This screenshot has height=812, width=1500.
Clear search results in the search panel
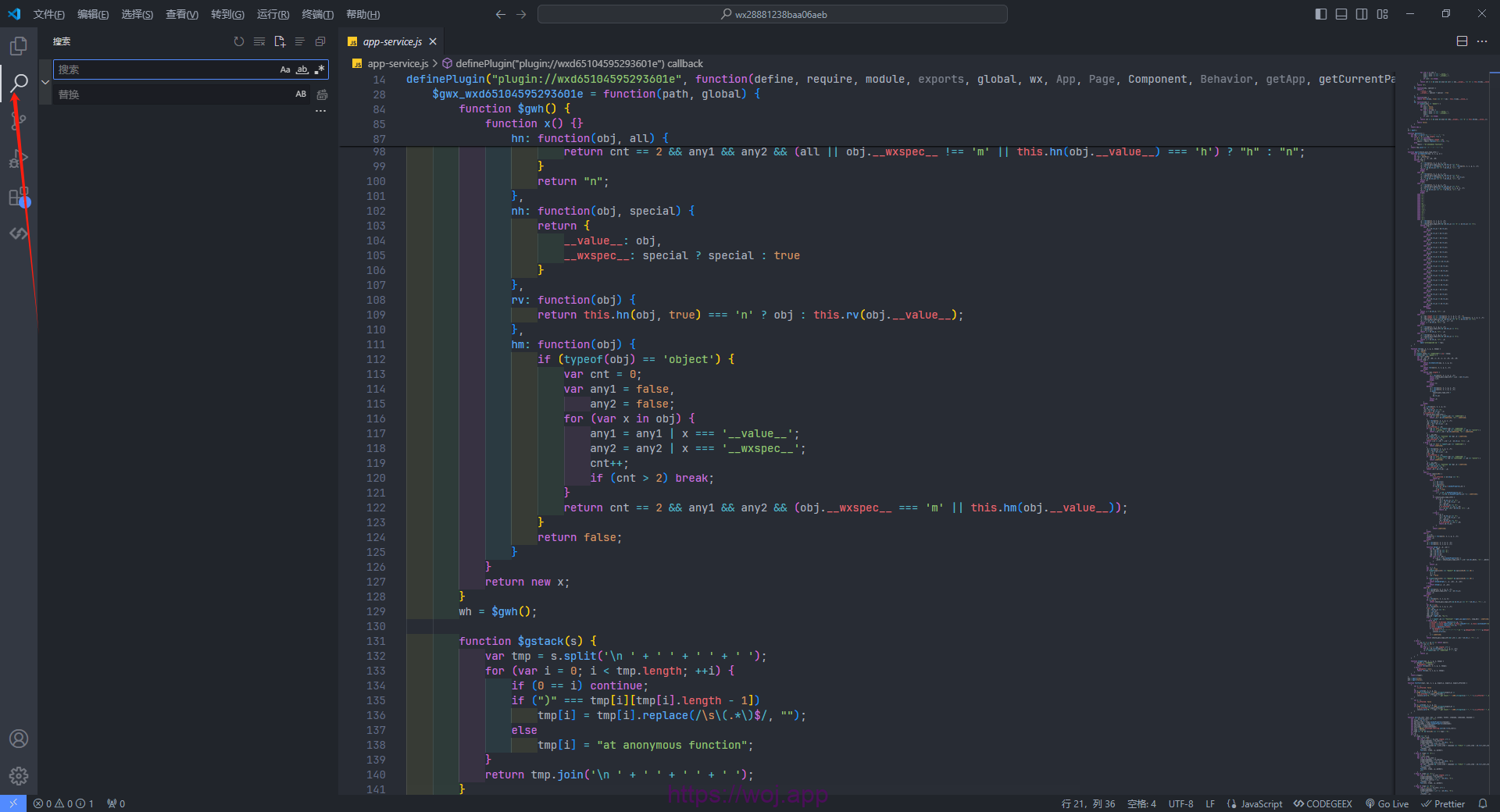[259, 41]
